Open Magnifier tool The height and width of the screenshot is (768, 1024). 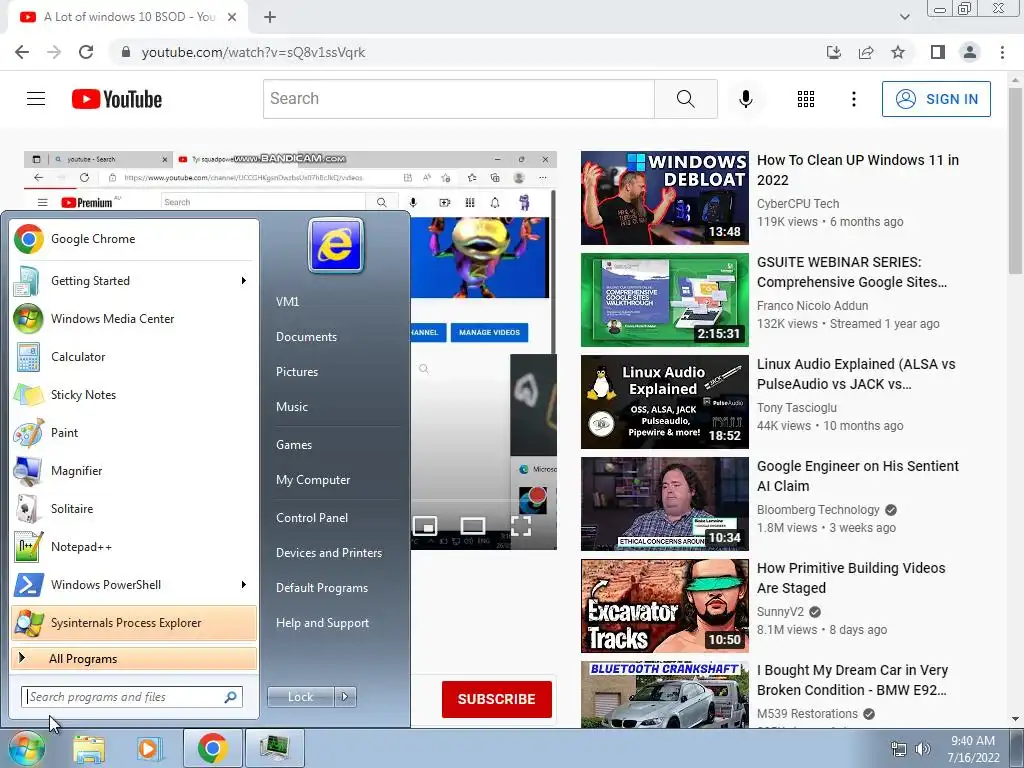pos(134,471)
